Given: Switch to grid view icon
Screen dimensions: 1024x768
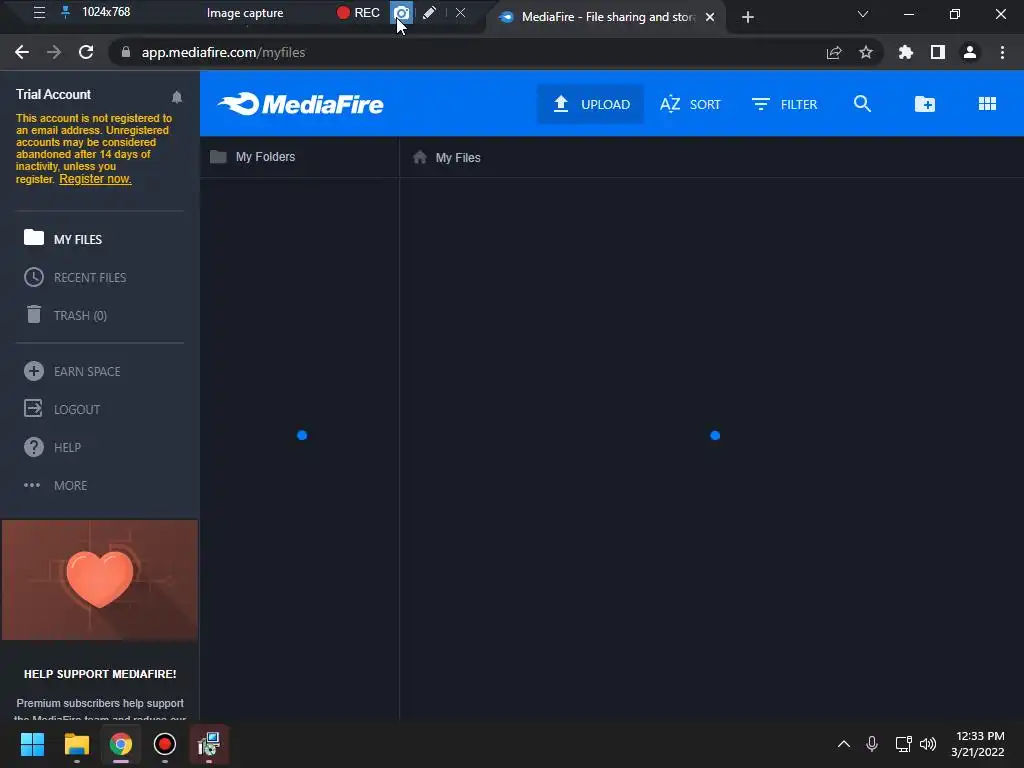Looking at the screenshot, I should click(x=987, y=104).
